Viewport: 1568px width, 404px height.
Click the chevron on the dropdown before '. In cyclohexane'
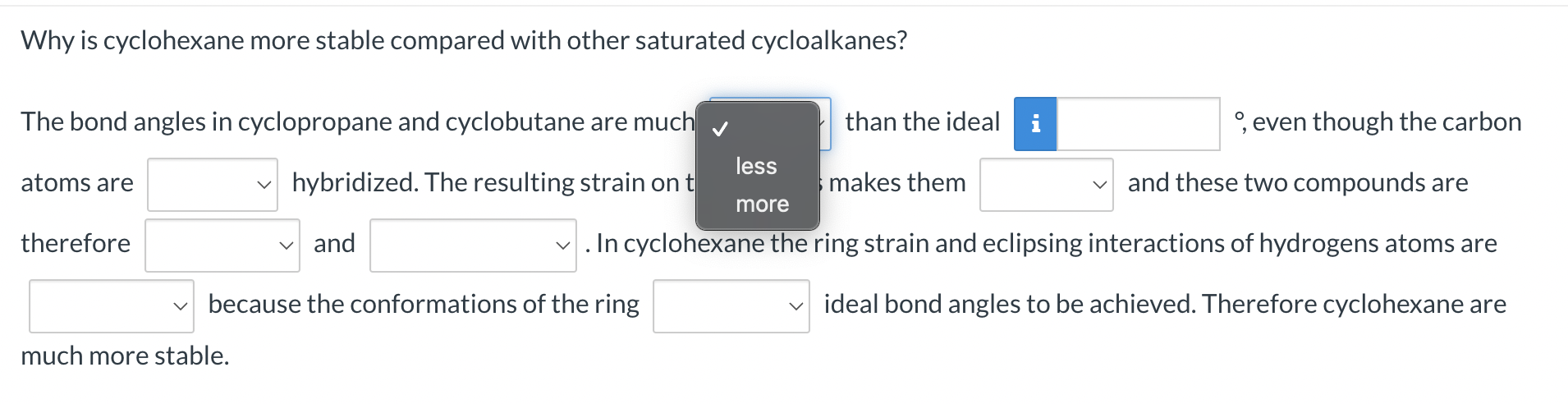pos(562,246)
